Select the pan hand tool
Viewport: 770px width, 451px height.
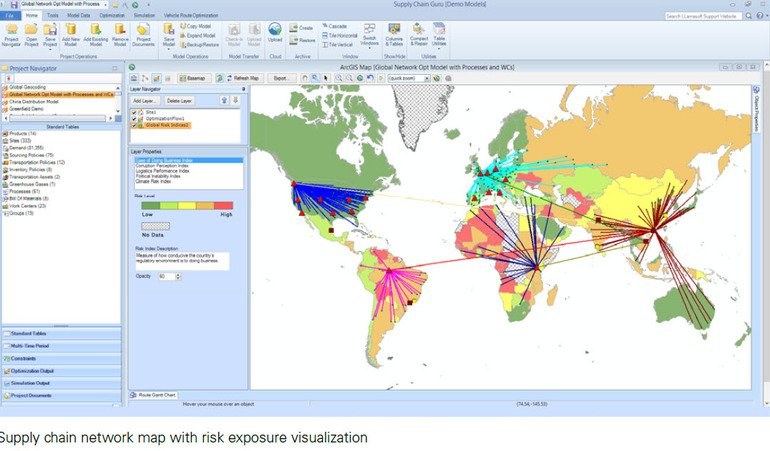coord(304,78)
